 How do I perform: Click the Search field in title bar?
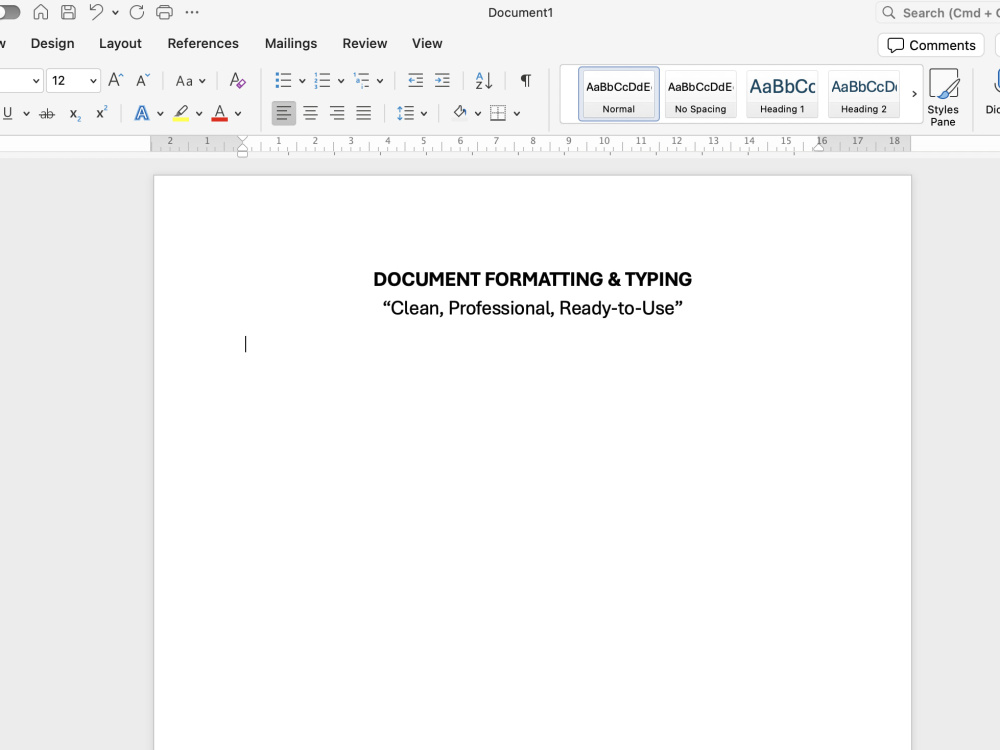click(x=940, y=12)
